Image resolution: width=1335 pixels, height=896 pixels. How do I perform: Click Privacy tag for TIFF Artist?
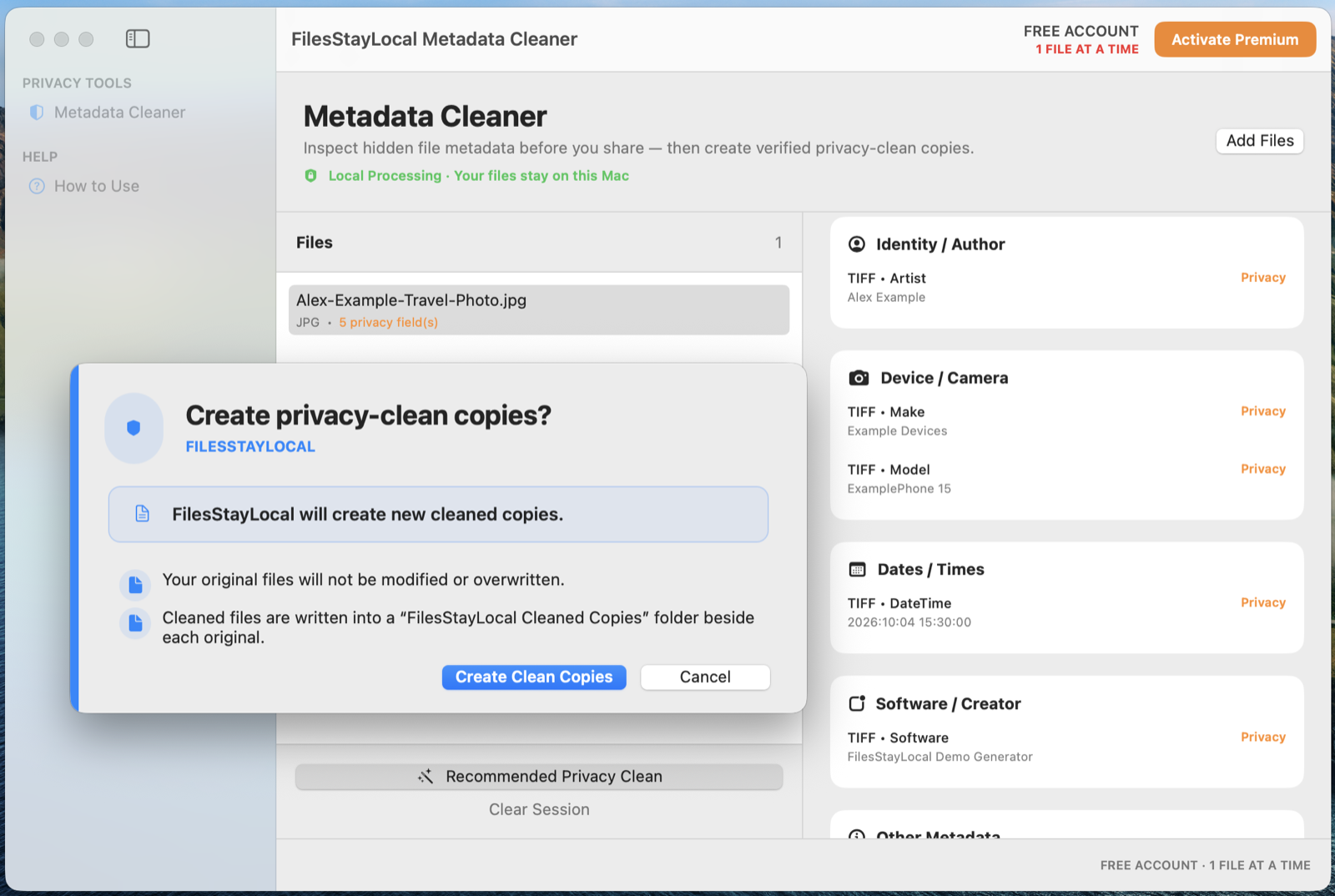1262,278
